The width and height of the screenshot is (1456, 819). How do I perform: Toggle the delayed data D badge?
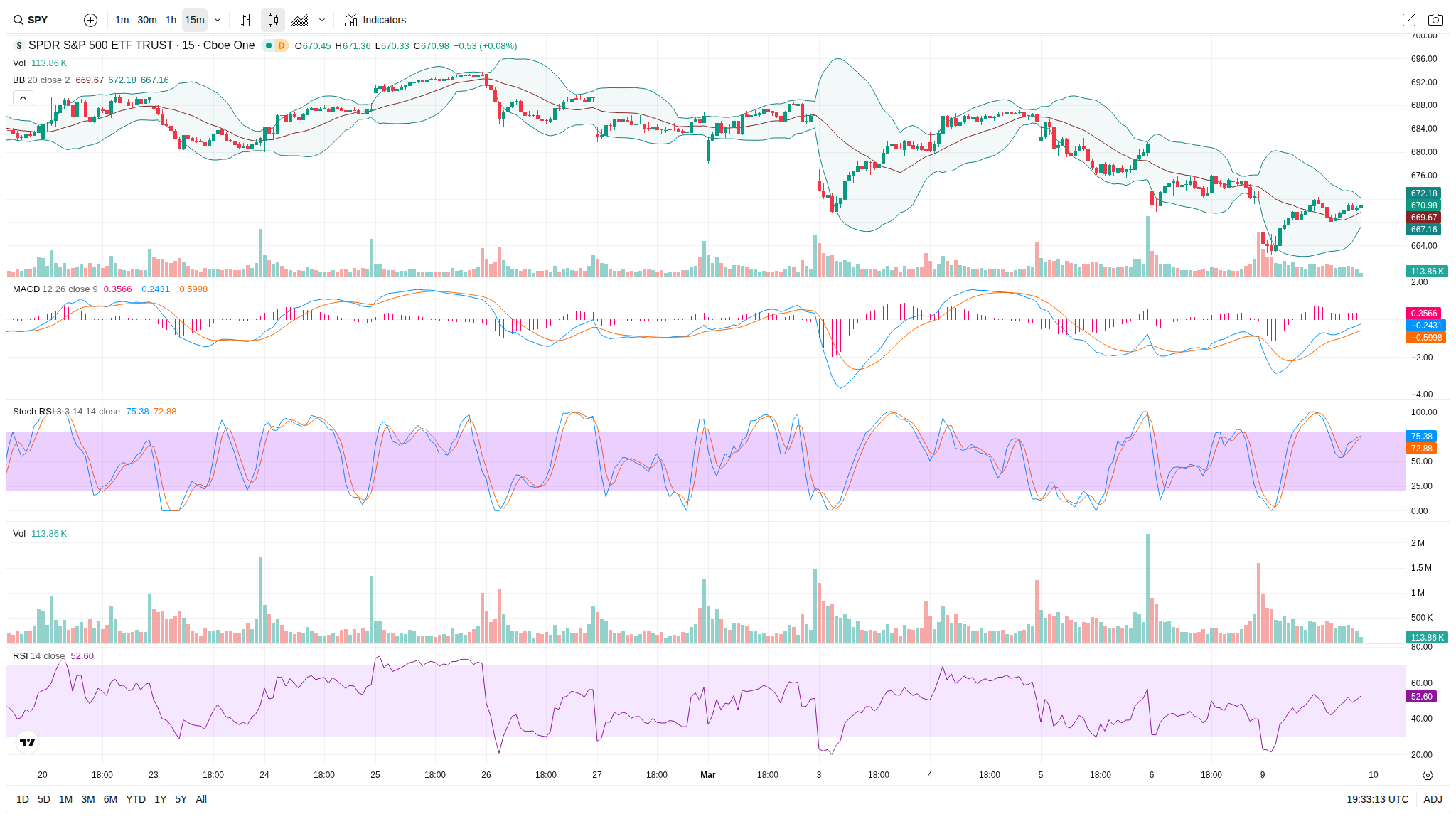[282, 45]
